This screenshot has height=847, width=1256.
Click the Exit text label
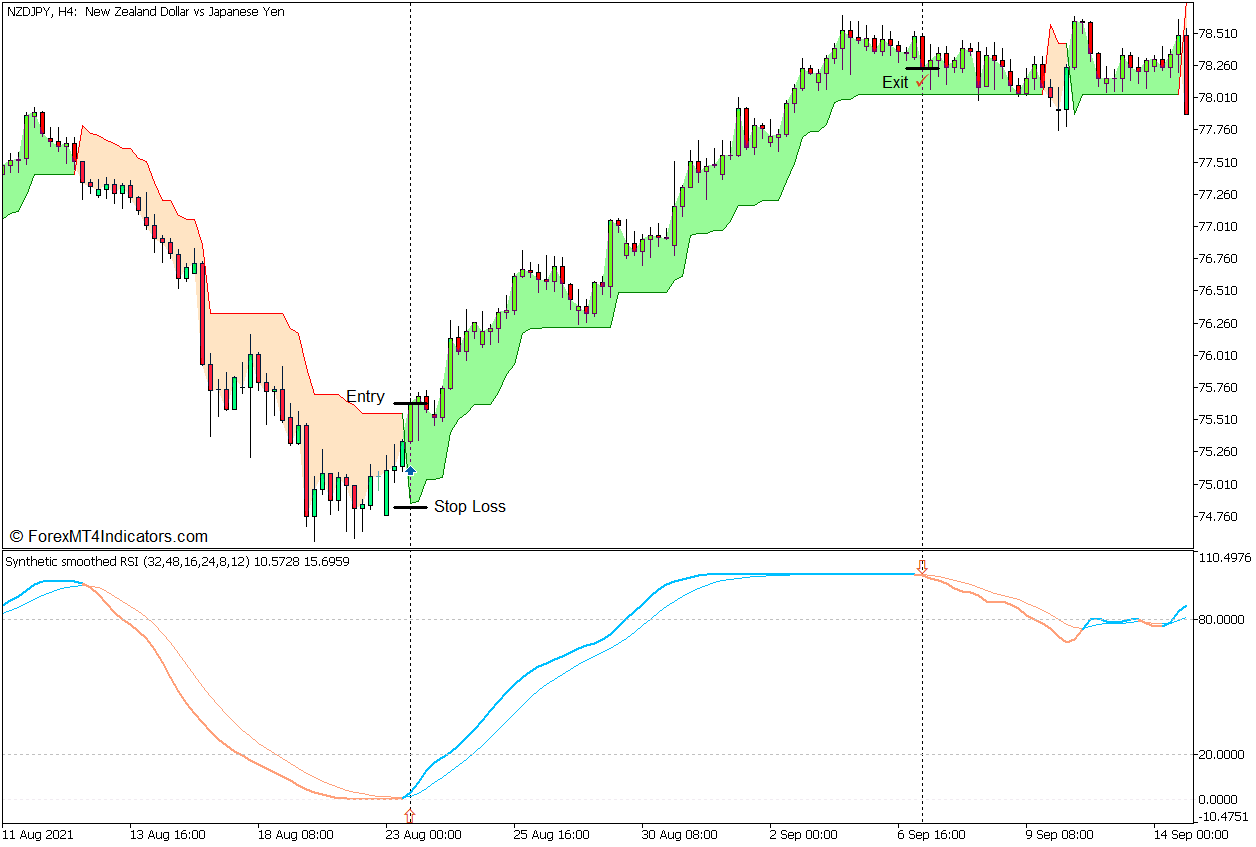point(895,83)
